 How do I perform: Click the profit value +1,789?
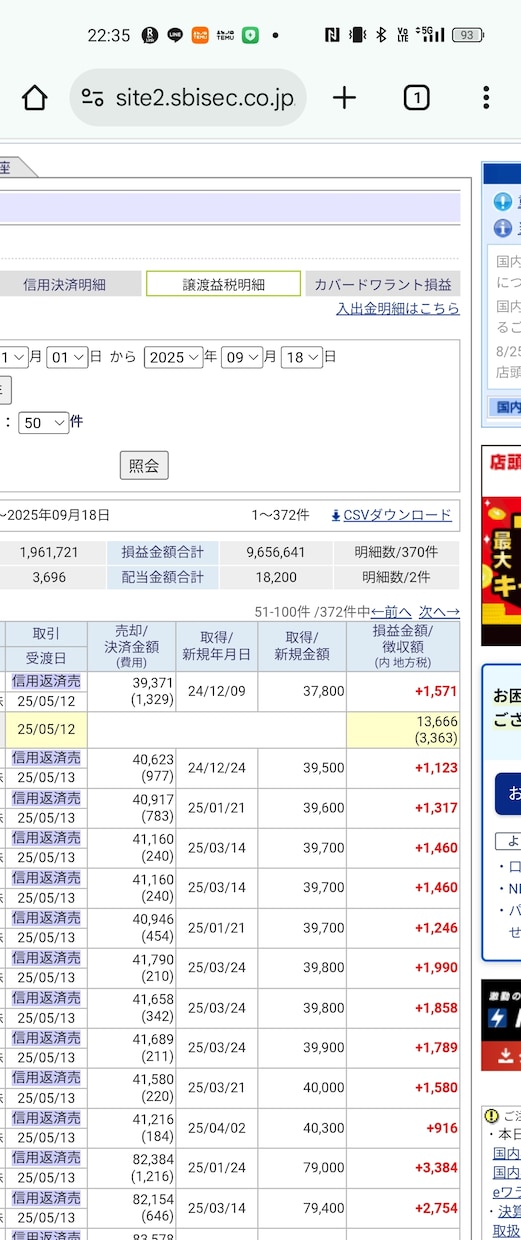coord(436,1048)
